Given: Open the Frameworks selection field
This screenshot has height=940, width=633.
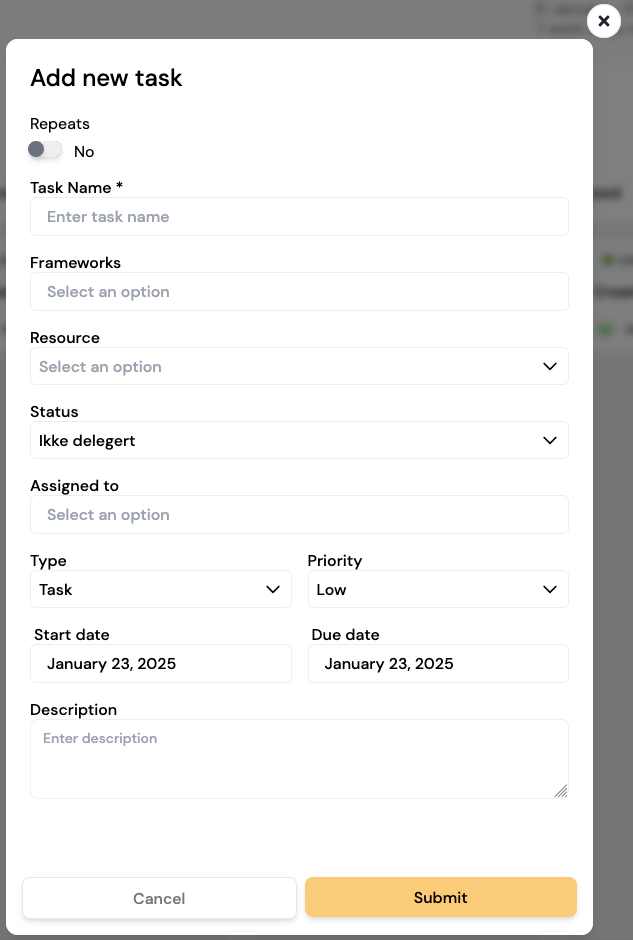Looking at the screenshot, I should [299, 291].
